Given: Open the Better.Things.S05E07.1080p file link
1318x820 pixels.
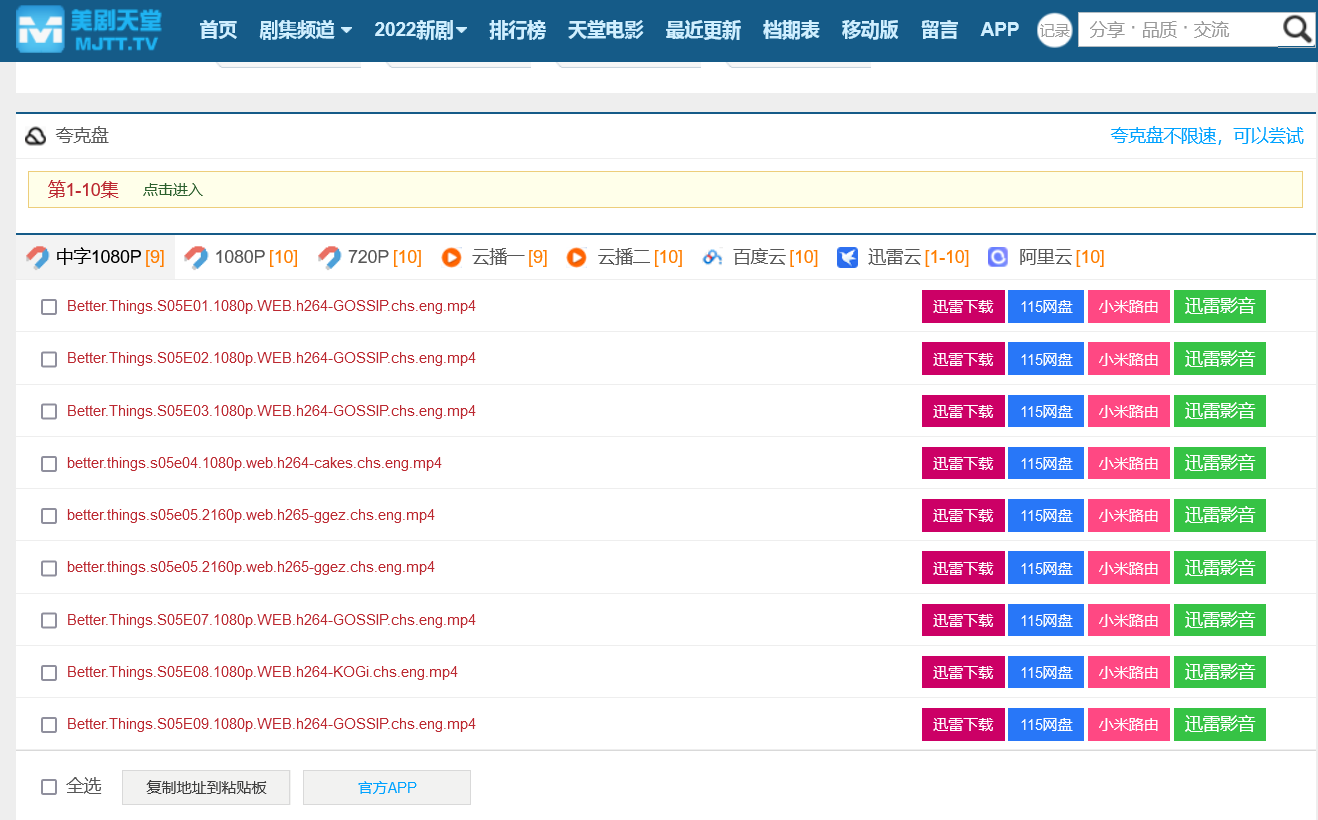Looking at the screenshot, I should click(x=271, y=620).
